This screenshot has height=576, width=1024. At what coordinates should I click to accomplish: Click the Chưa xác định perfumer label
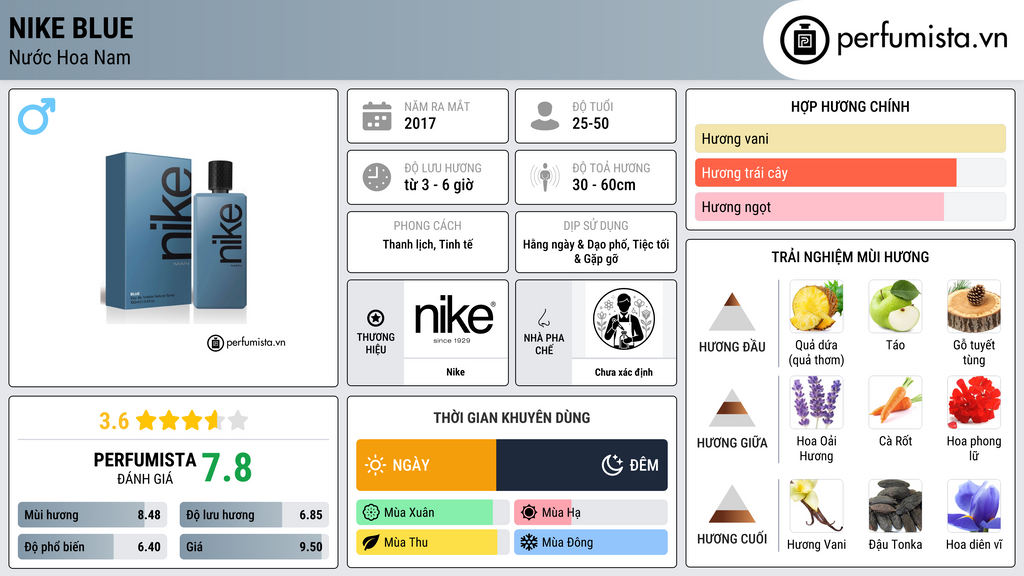tap(624, 372)
